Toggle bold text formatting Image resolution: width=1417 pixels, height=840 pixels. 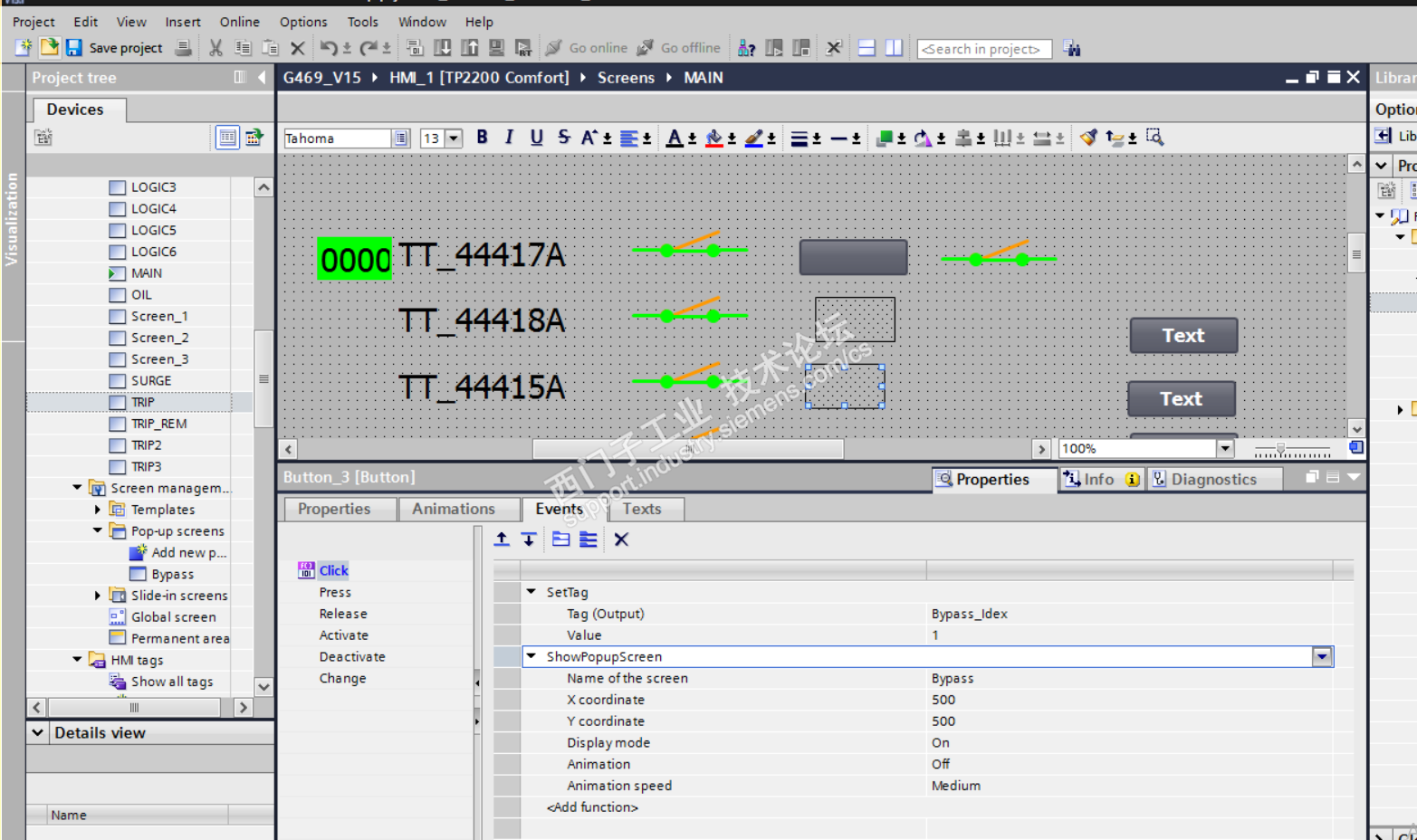coord(482,138)
